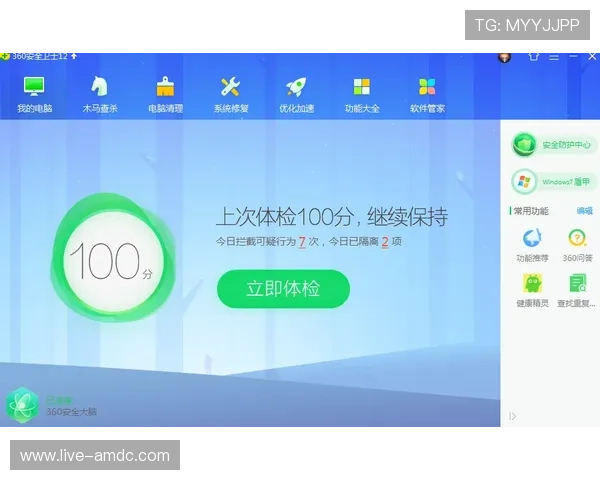Click intercepted count number 7

coord(302,242)
